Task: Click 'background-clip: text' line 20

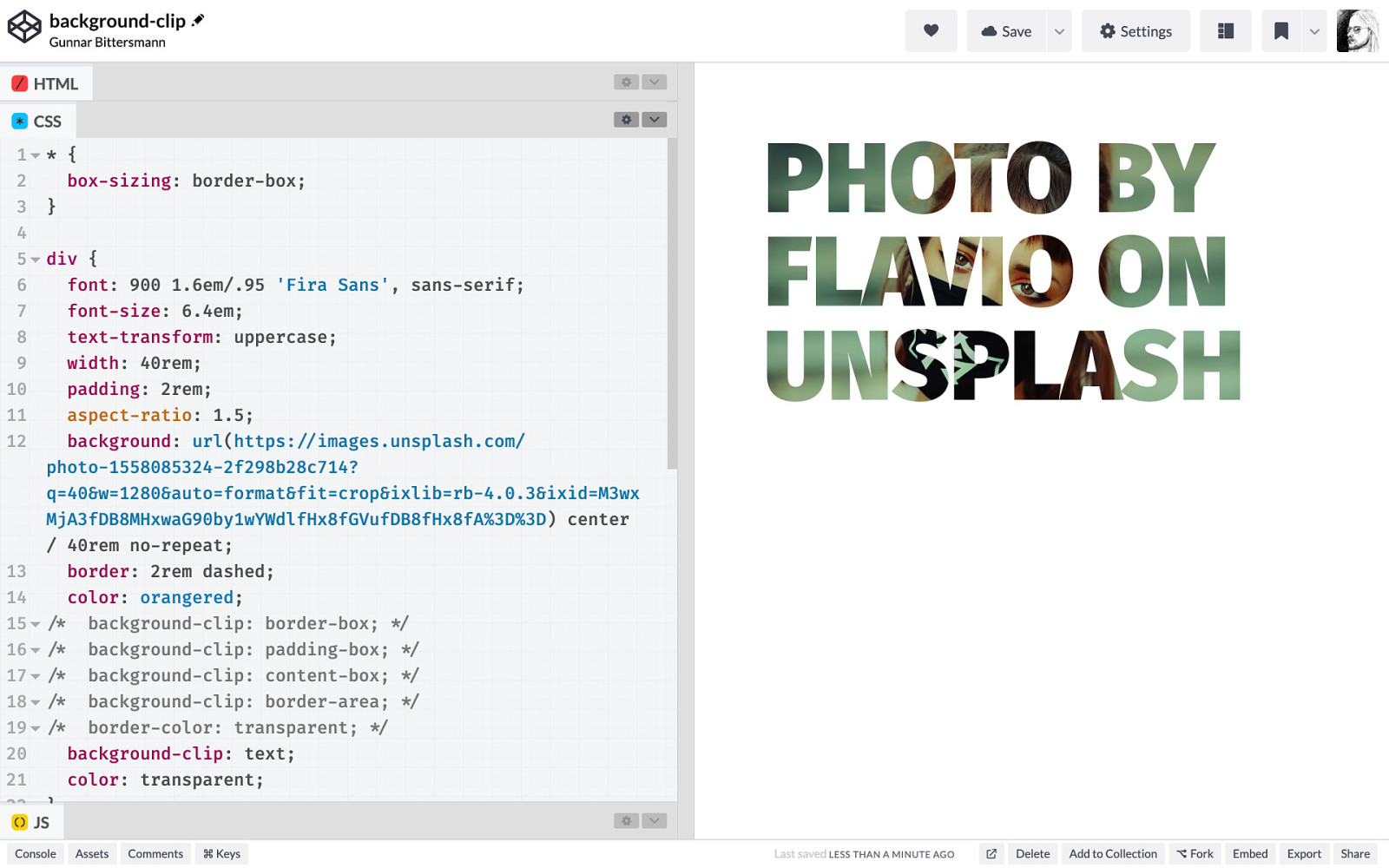Action: (x=181, y=753)
